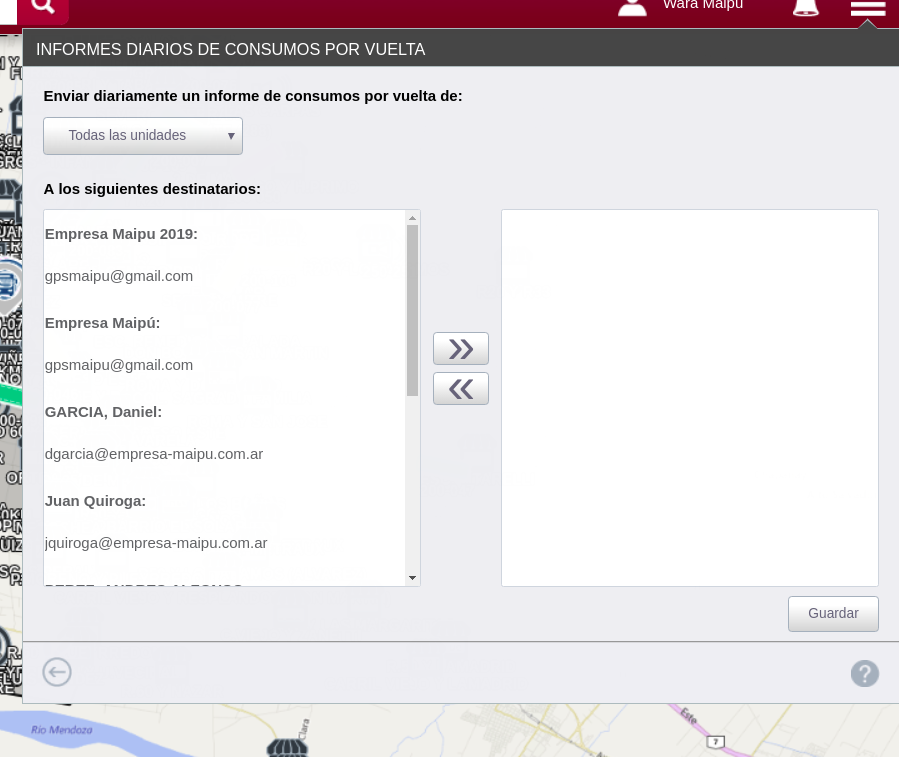Select the 'Empresa Maipu 2019' recipient

pos(121,234)
